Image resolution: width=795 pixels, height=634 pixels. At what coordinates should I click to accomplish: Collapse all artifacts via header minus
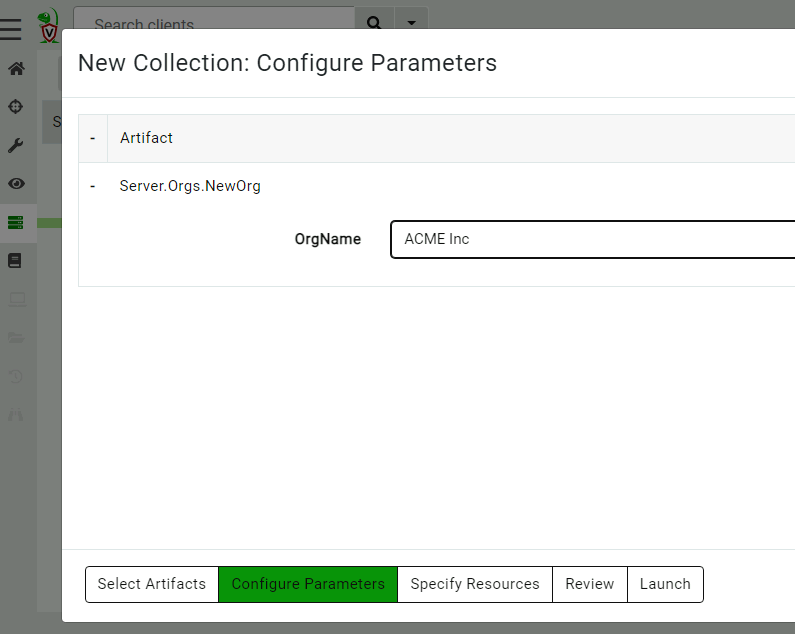click(92, 138)
